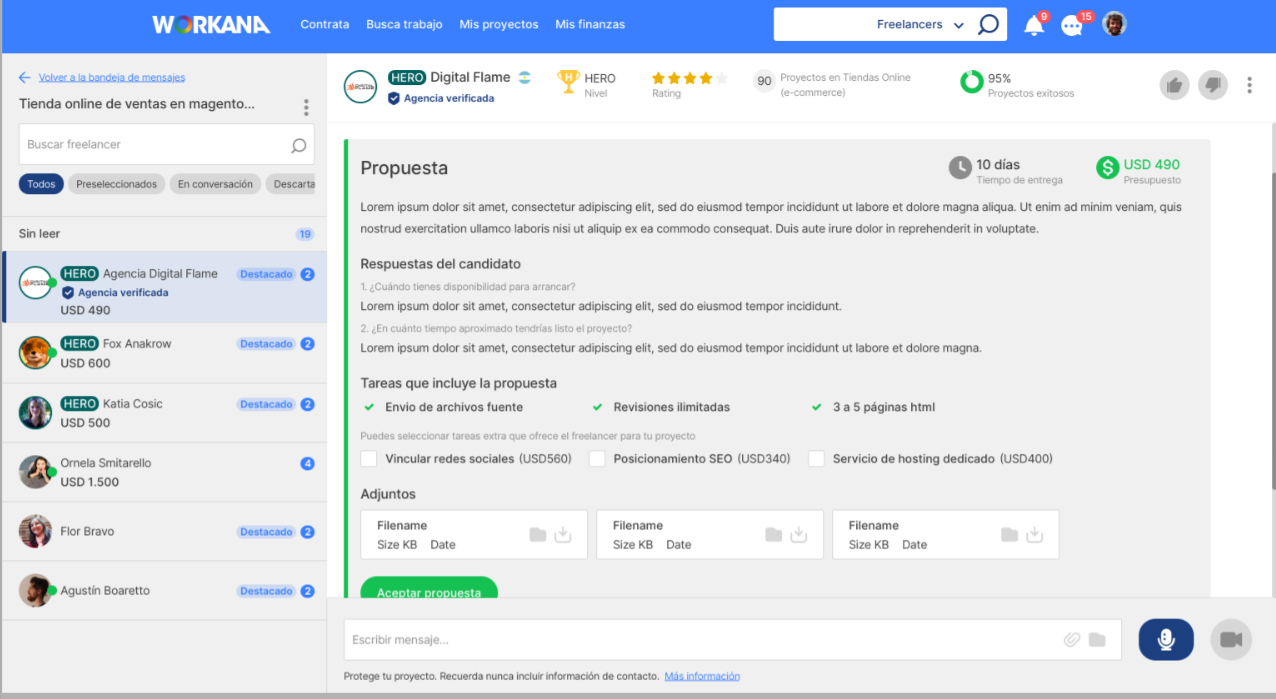Enable the Posicionamiento SEO extra task
The image size is (1276, 699).
pos(597,459)
